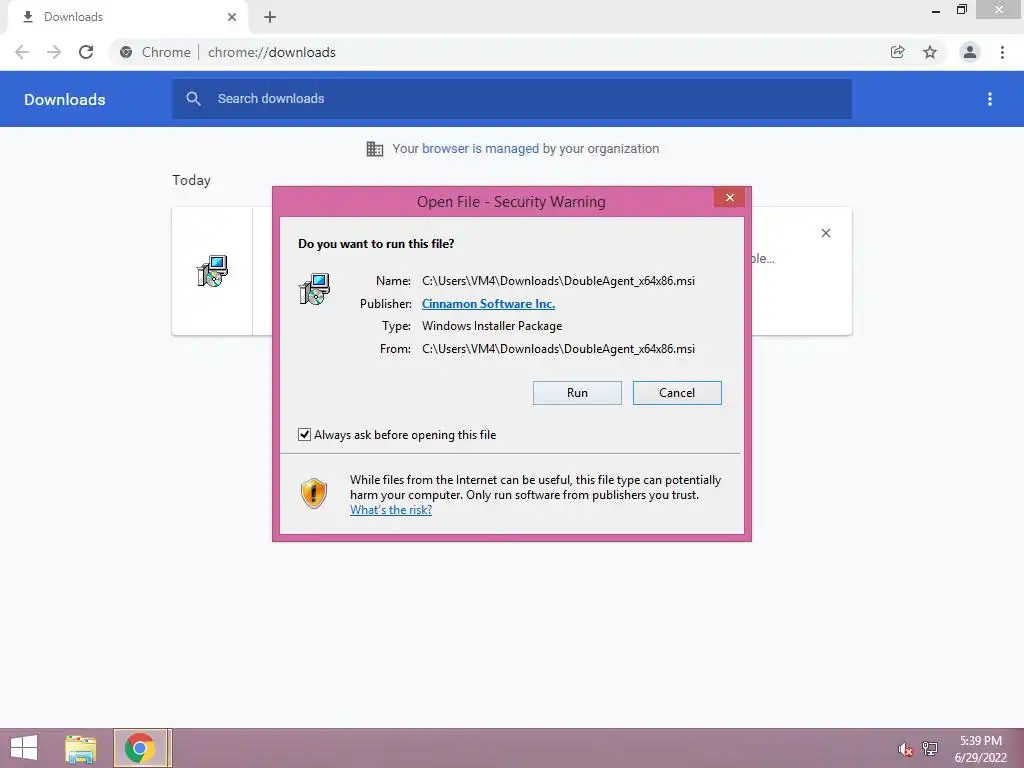This screenshot has width=1024, height=768.
Task: Restore down the Chrome window
Action: 961,10
